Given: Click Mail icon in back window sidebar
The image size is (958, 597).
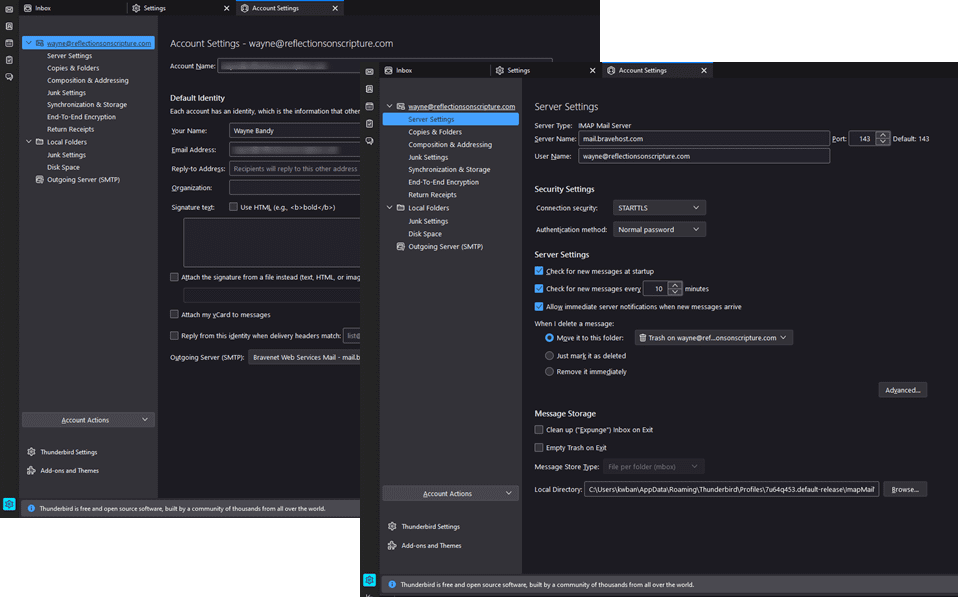Looking at the screenshot, I should pyautogui.click(x=9, y=10).
